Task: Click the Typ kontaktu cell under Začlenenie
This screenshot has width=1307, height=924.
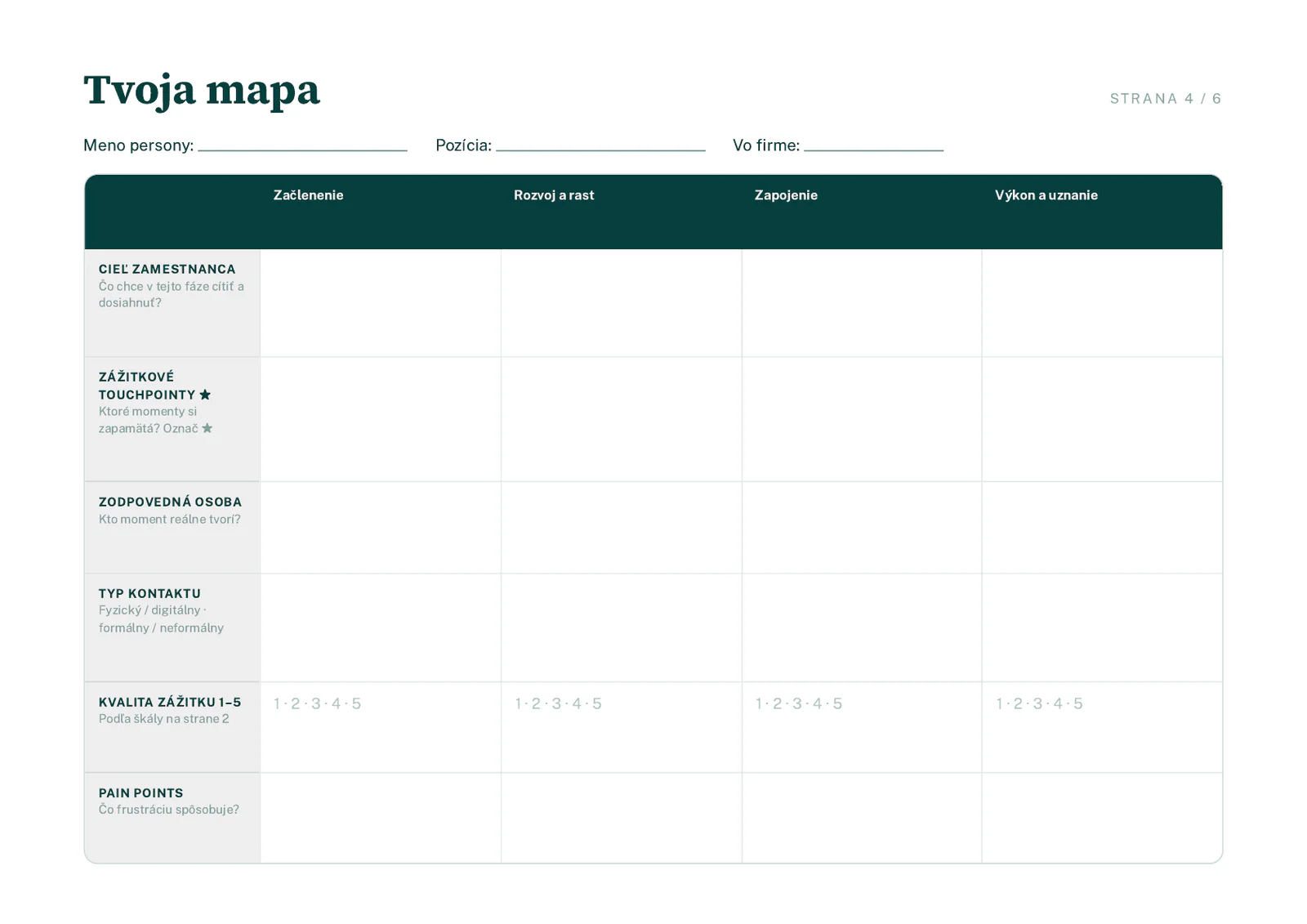Action: (381, 627)
